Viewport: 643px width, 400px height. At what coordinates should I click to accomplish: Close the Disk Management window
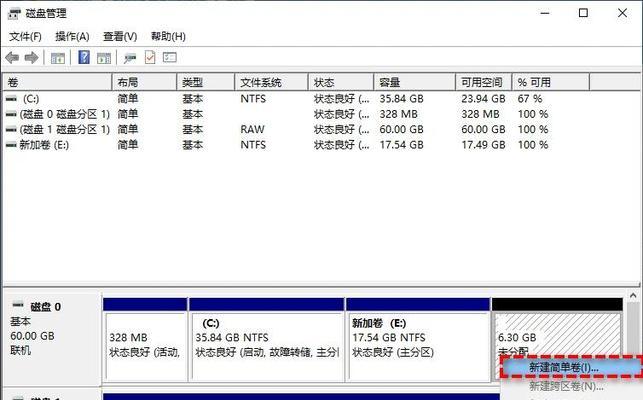click(622, 13)
